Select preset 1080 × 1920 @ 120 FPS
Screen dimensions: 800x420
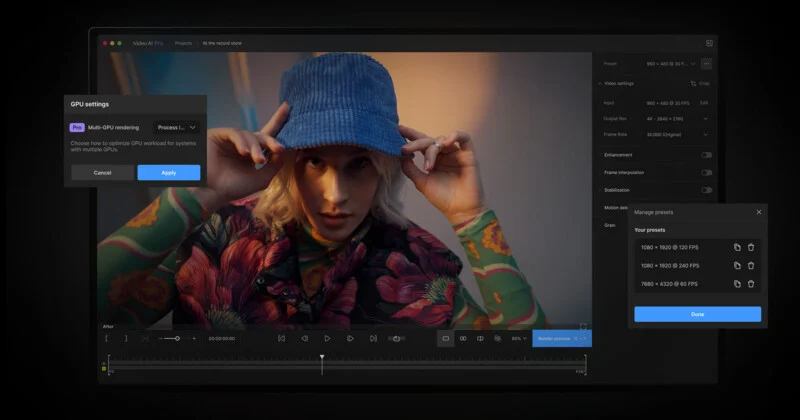(670, 248)
